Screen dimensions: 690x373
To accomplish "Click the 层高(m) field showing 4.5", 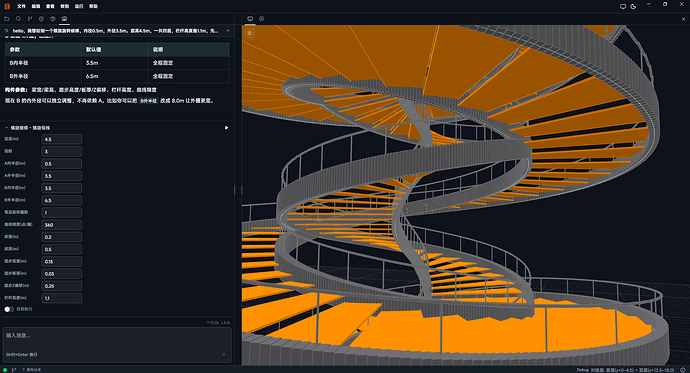I will (x=62, y=139).
